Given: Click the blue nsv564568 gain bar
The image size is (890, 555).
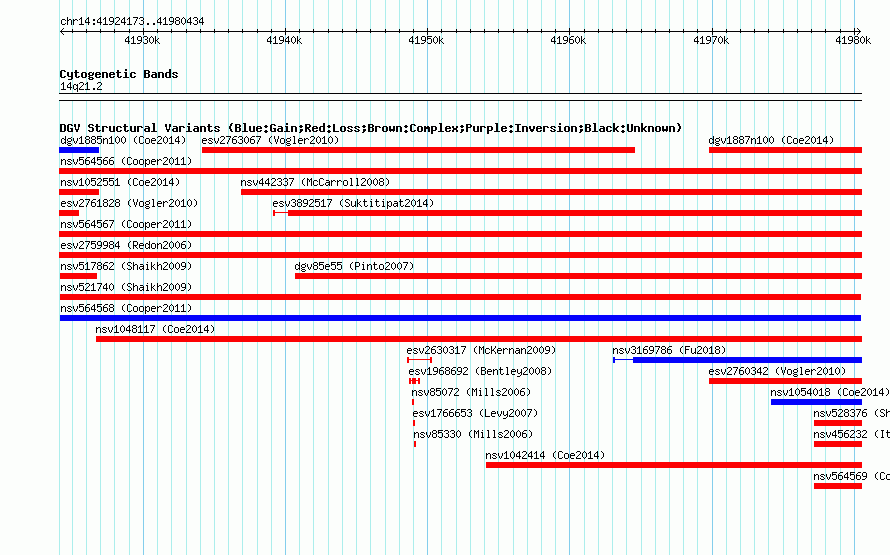Looking at the screenshot, I should [x=460, y=318].
